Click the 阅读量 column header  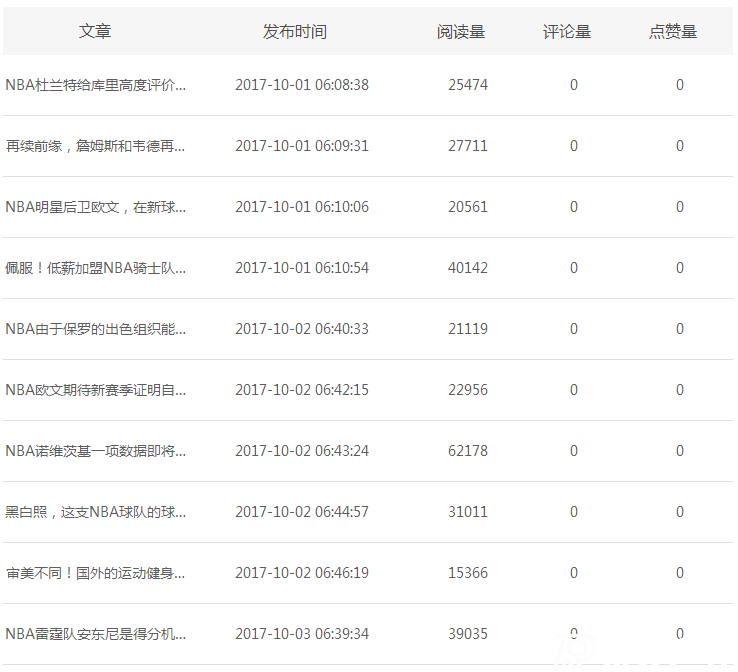coord(461,32)
